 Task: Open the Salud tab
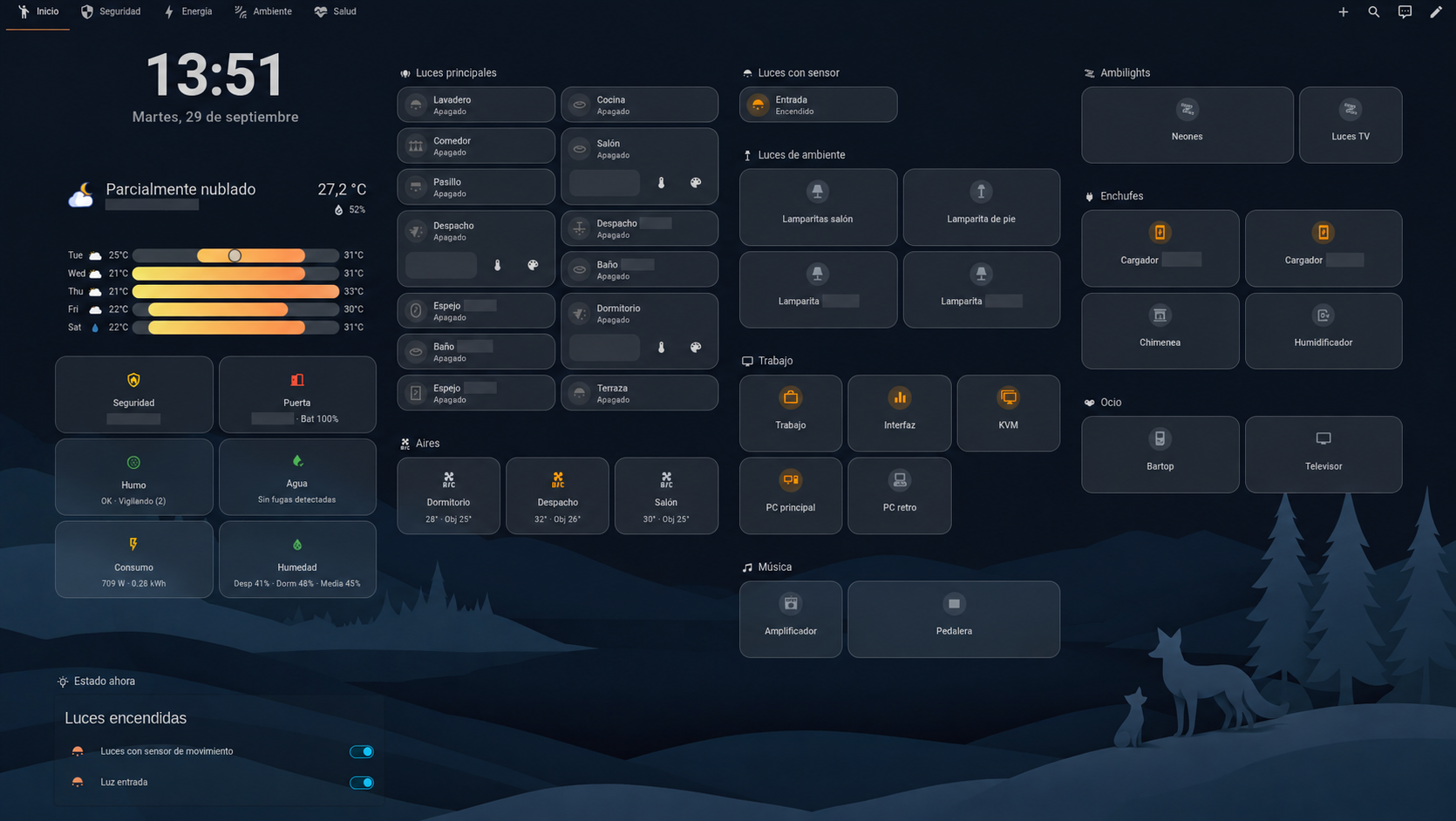tap(336, 12)
